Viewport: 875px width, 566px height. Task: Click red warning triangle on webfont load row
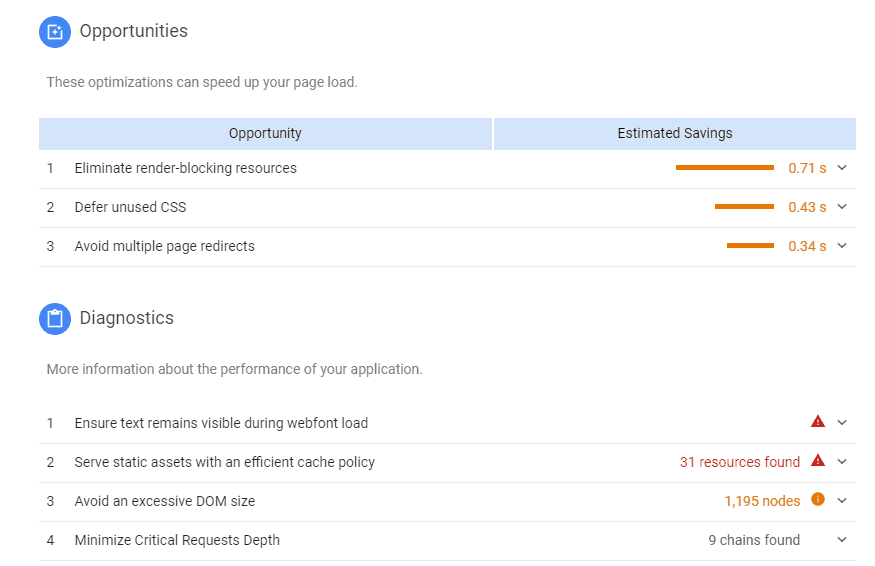point(818,422)
